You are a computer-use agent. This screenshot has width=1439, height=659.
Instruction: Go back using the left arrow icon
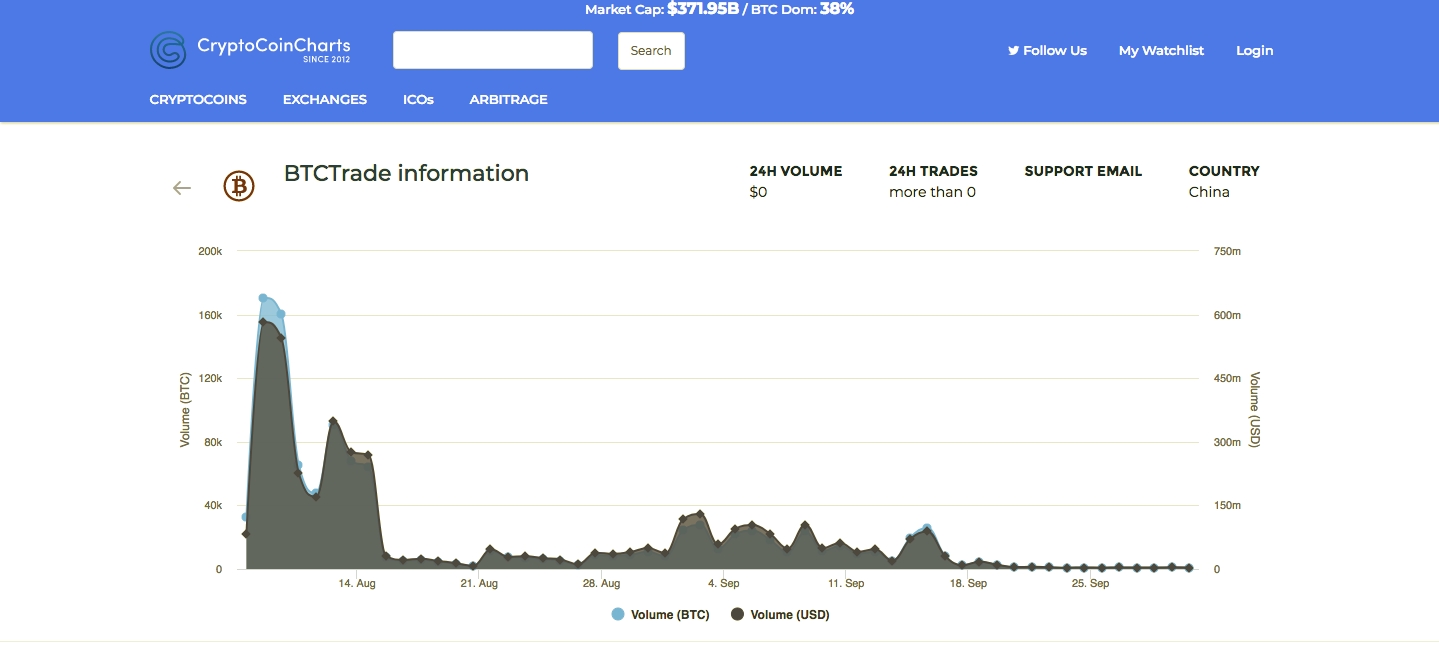pyautogui.click(x=181, y=187)
